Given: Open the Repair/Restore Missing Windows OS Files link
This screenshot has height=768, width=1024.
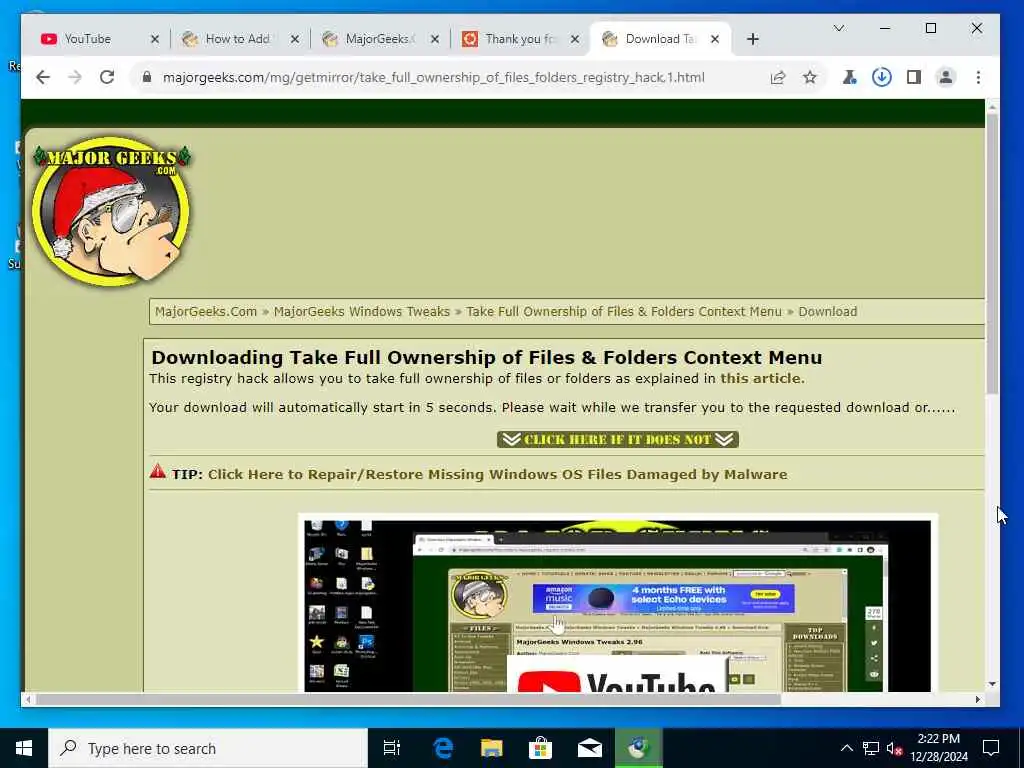Looking at the screenshot, I should [498, 474].
